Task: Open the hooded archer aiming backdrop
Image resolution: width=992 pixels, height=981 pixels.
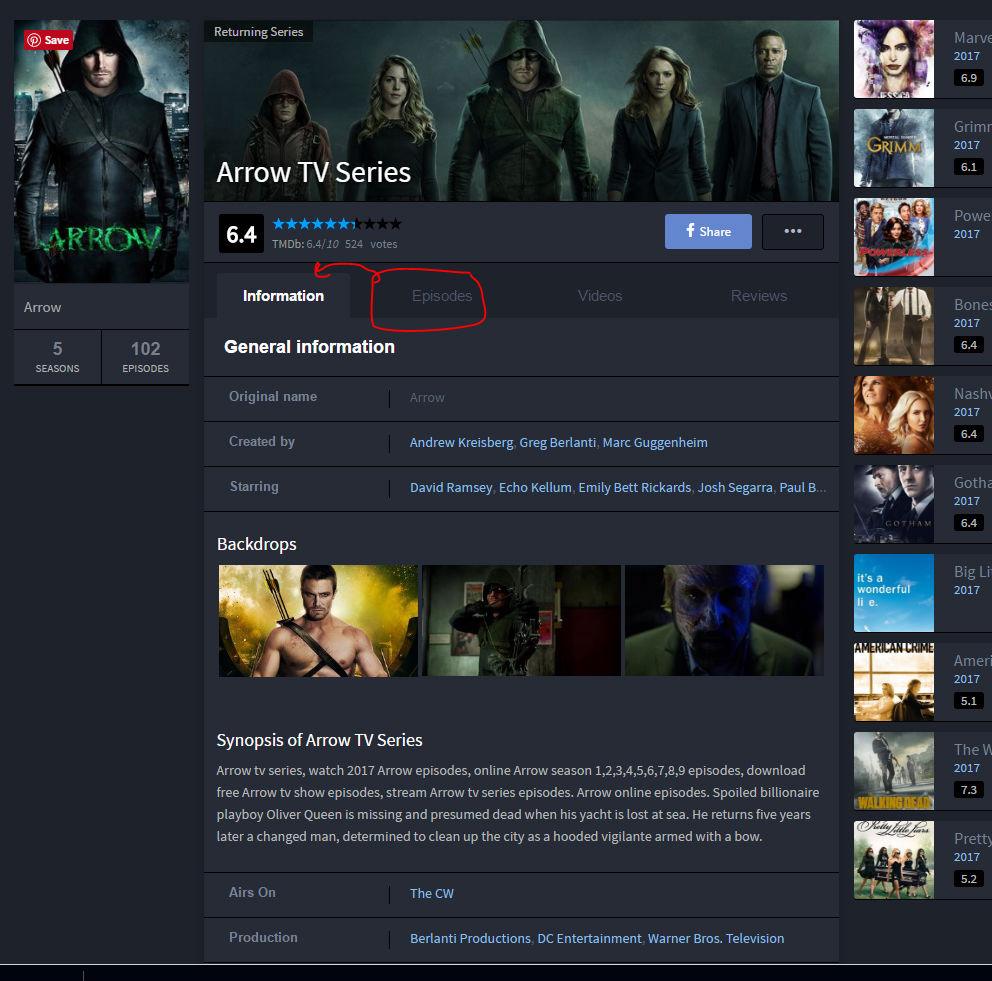Action: pos(521,620)
